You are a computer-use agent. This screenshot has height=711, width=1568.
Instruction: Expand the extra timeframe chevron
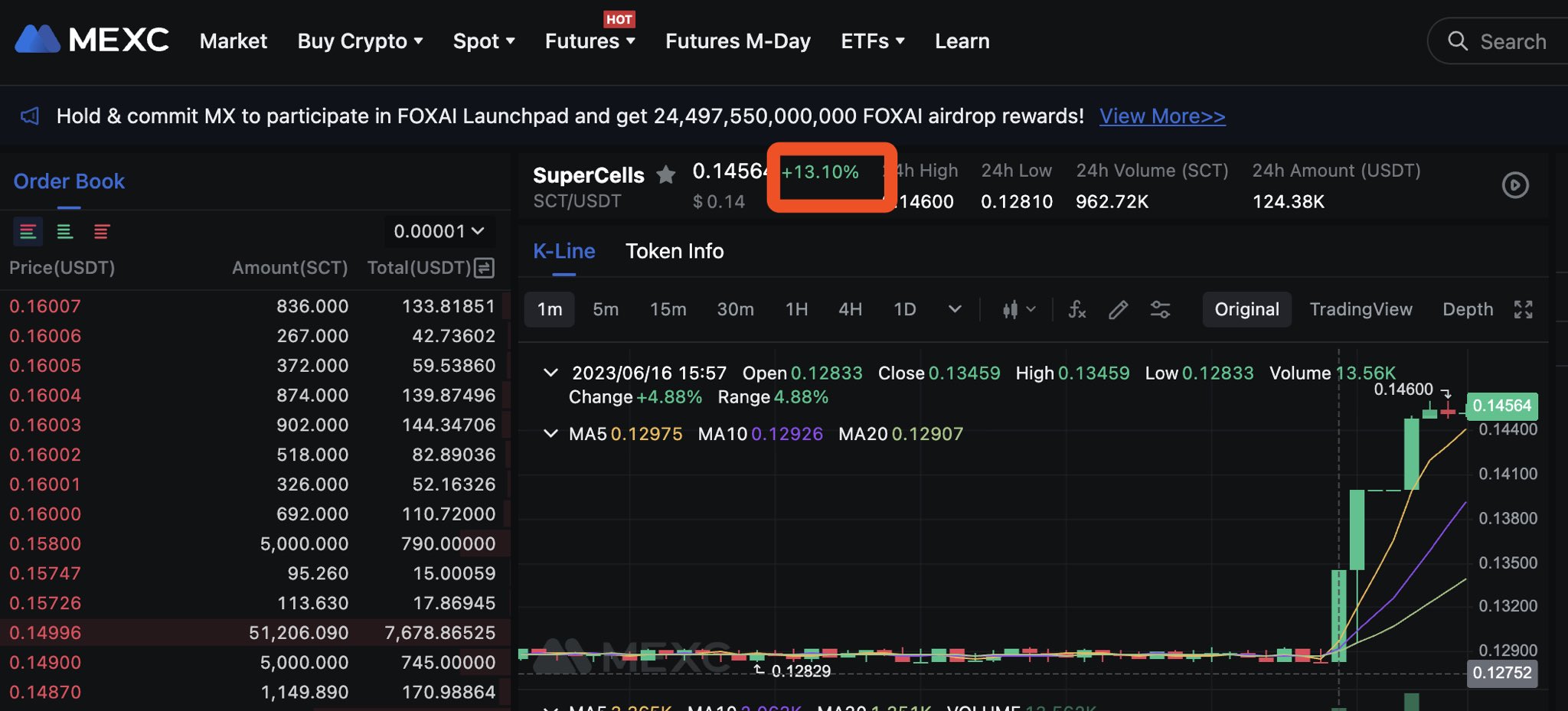pos(954,309)
